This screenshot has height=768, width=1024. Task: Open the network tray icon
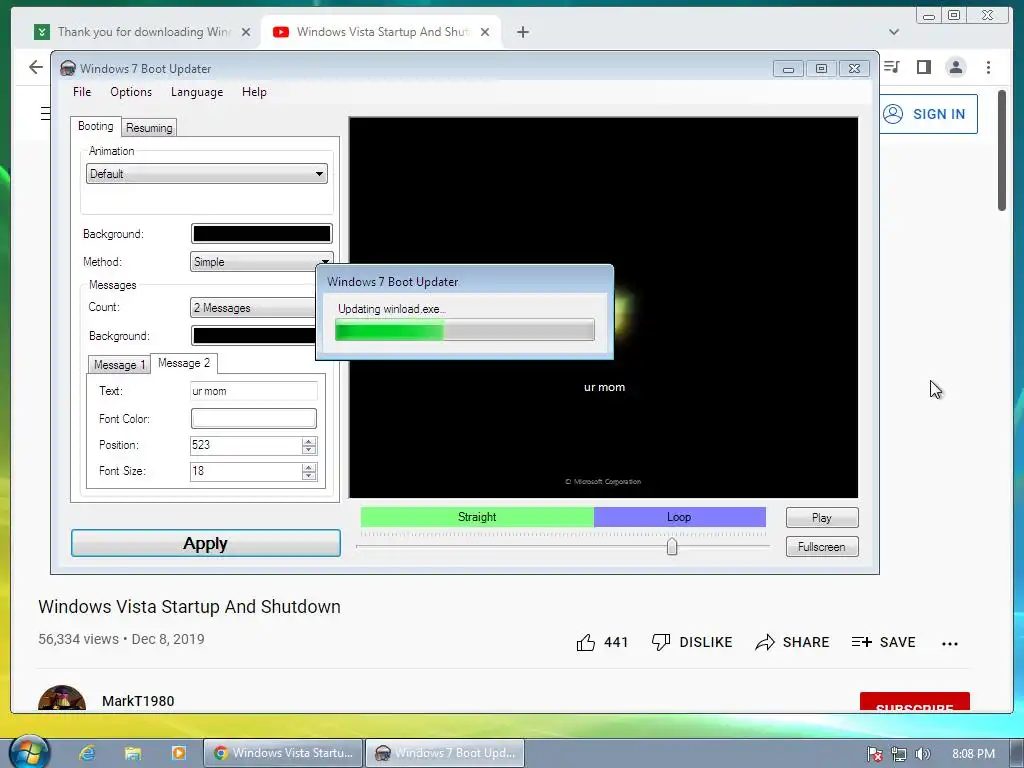tap(899, 754)
